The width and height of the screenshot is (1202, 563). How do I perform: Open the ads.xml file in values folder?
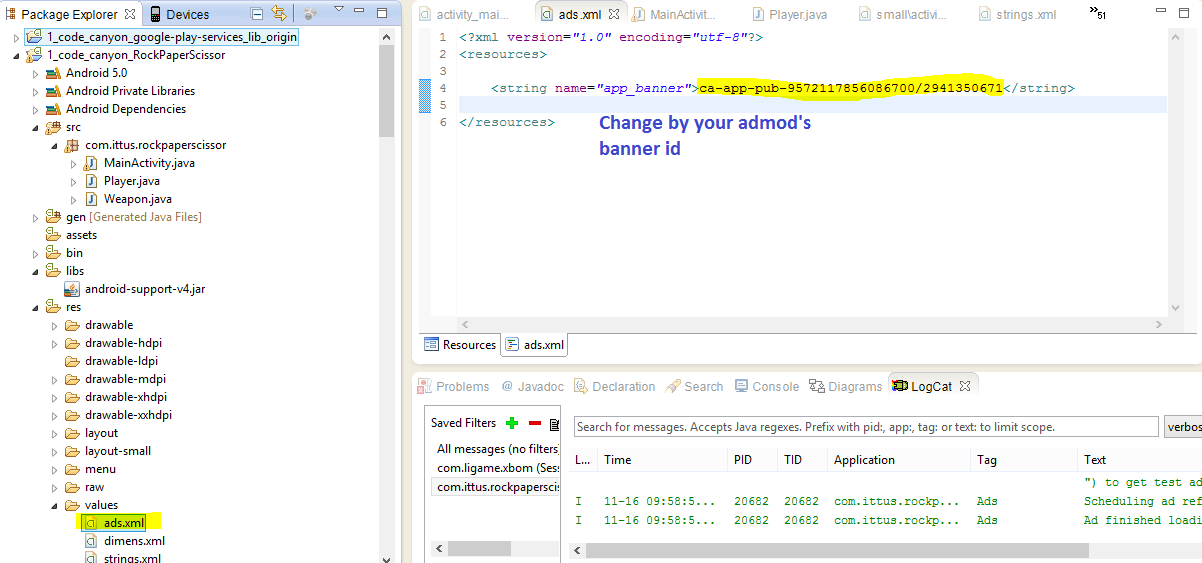point(123,523)
